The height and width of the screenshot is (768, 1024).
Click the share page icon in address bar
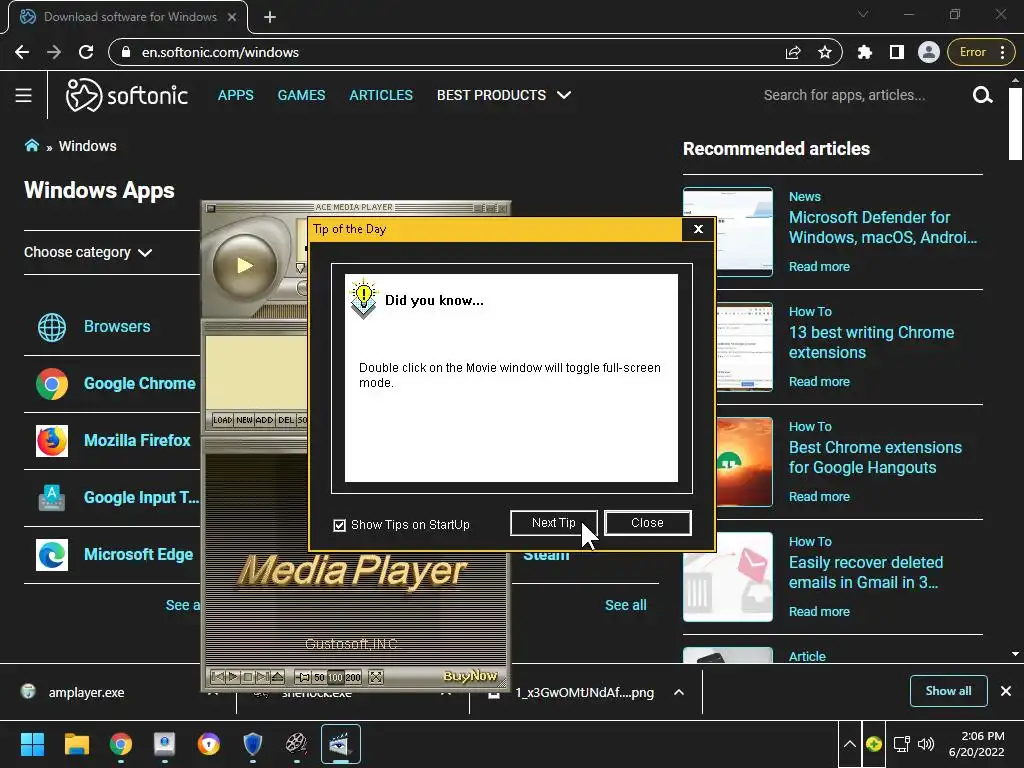click(793, 52)
